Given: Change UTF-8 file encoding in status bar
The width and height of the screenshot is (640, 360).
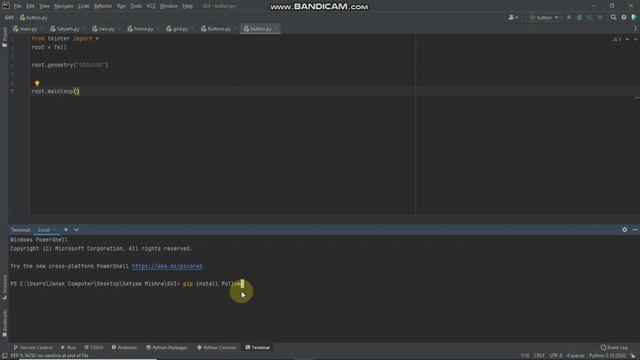Looking at the screenshot, I should [x=556, y=356].
